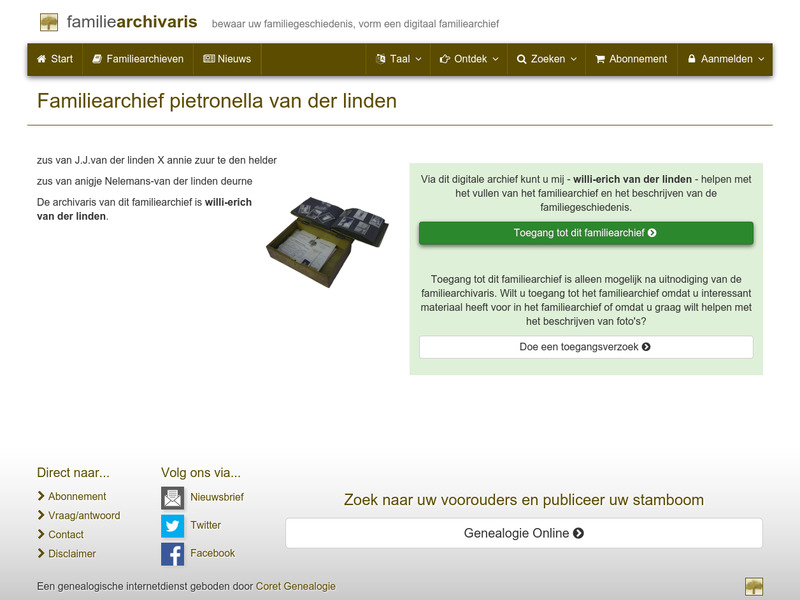Click the padlock icon next to Aanmelden

tap(691, 59)
